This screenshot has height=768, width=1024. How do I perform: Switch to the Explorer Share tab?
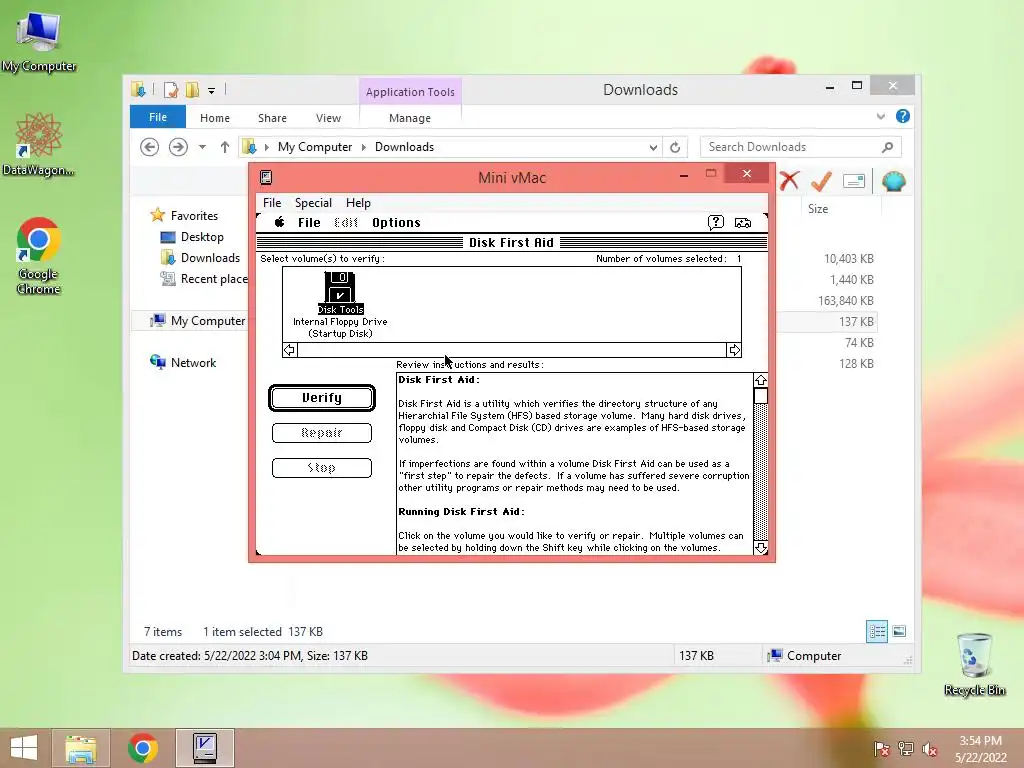272,118
